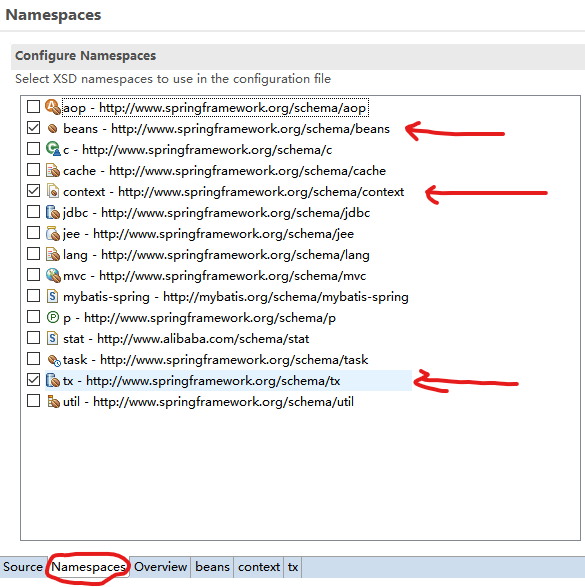Enable the task namespace checkbox
This screenshot has height=587, width=585.
tap(33, 359)
